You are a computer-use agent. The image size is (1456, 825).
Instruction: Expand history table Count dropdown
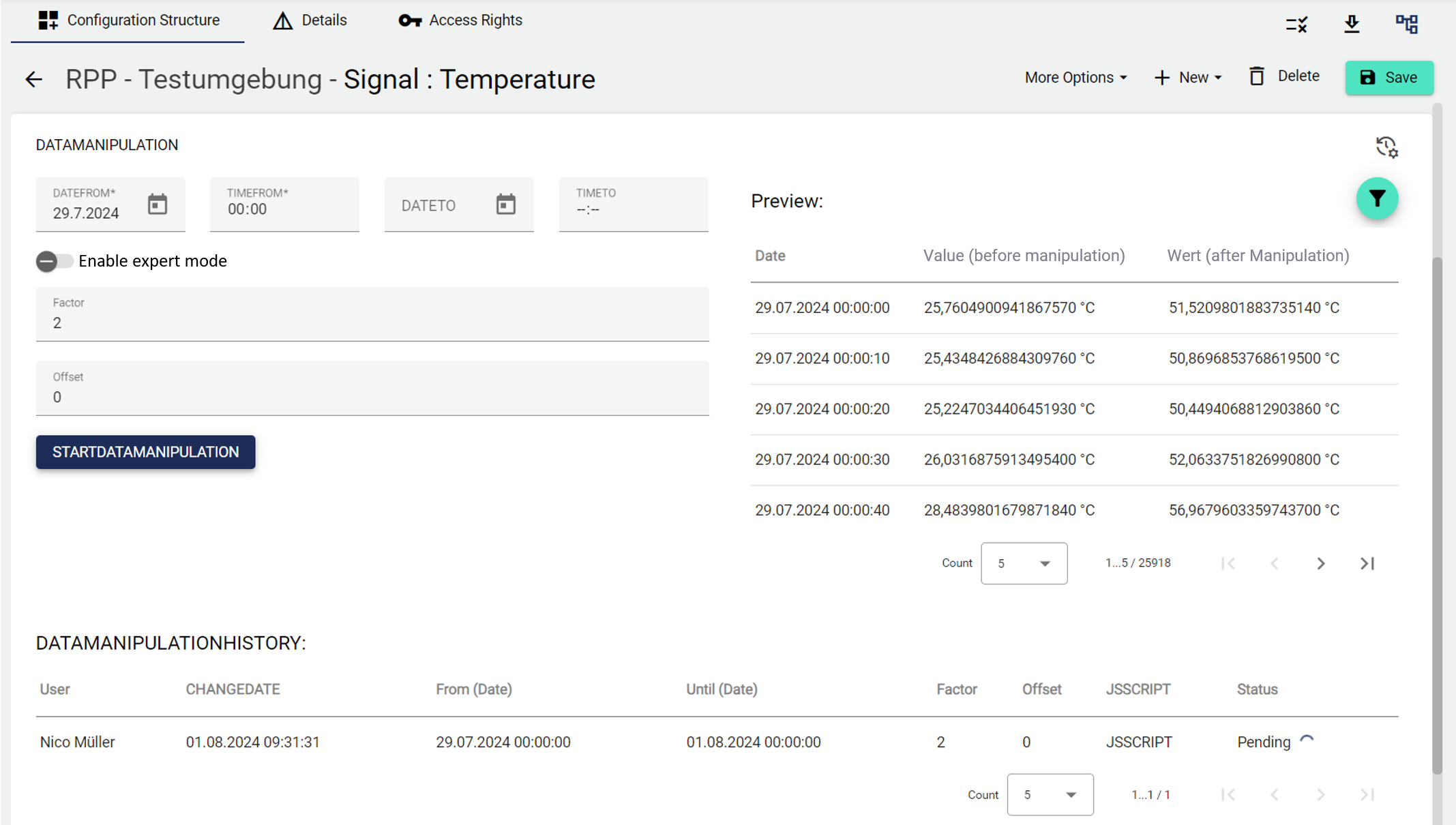pos(1050,794)
